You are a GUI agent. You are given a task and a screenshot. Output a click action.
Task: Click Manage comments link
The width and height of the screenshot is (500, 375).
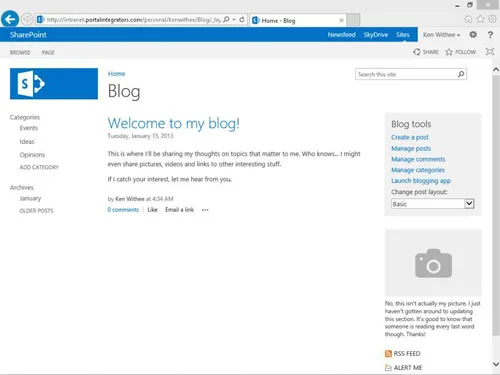click(418, 159)
